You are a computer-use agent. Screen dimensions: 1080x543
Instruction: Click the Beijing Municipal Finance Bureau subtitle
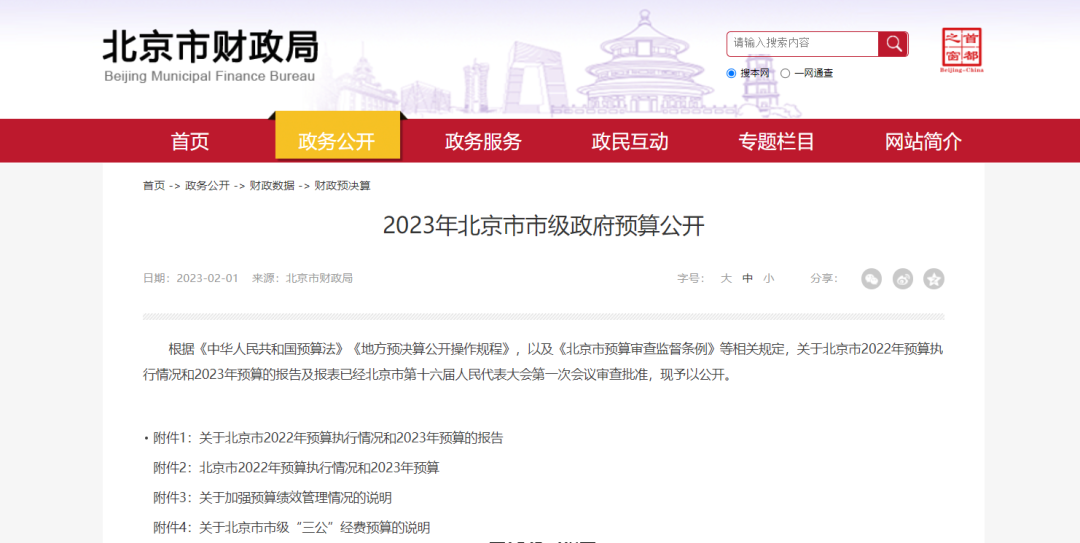(x=209, y=76)
